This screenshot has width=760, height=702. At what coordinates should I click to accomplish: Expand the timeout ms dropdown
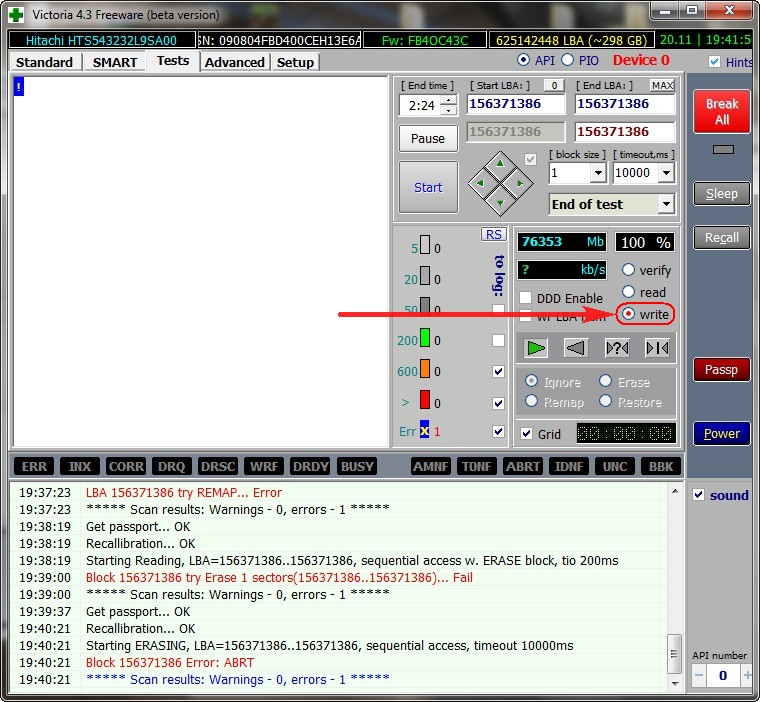pyautogui.click(x=666, y=173)
